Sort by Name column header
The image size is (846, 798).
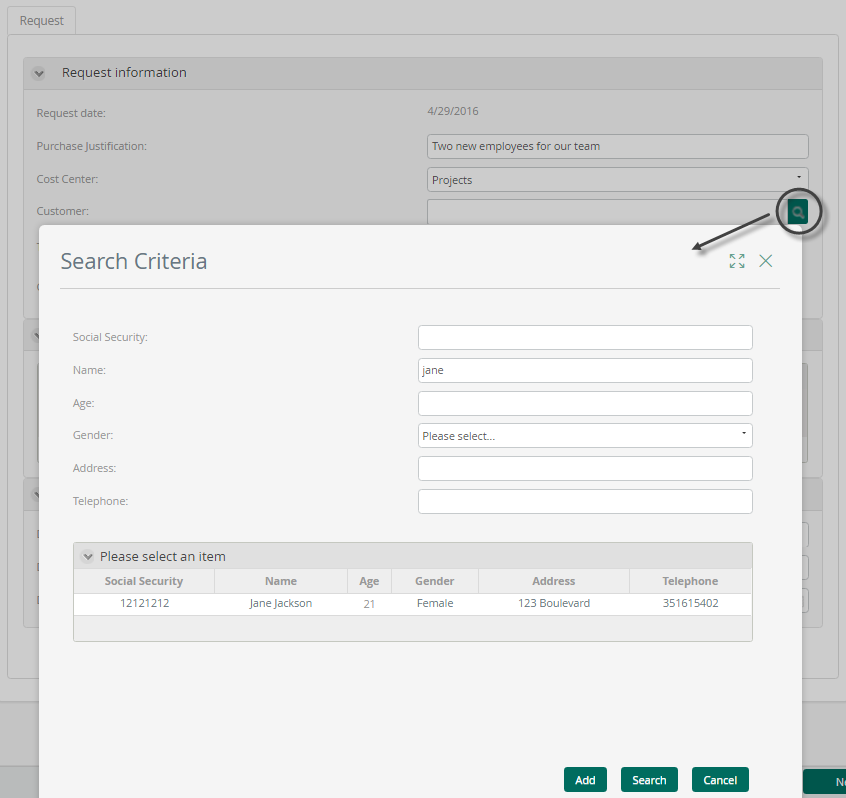pyautogui.click(x=281, y=581)
